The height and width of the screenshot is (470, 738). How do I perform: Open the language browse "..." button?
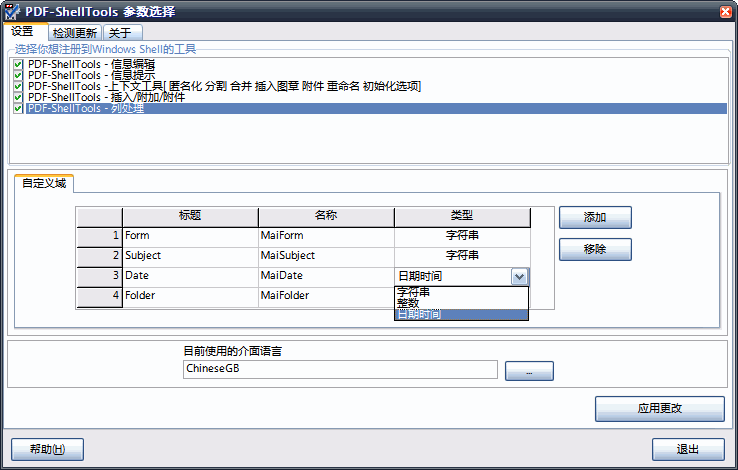click(529, 371)
